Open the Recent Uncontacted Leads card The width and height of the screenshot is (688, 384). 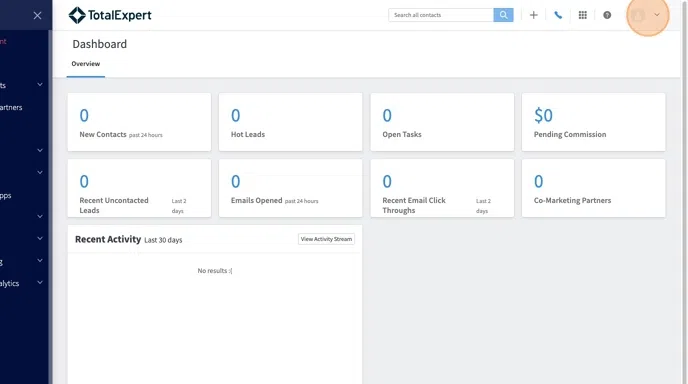[139, 188]
